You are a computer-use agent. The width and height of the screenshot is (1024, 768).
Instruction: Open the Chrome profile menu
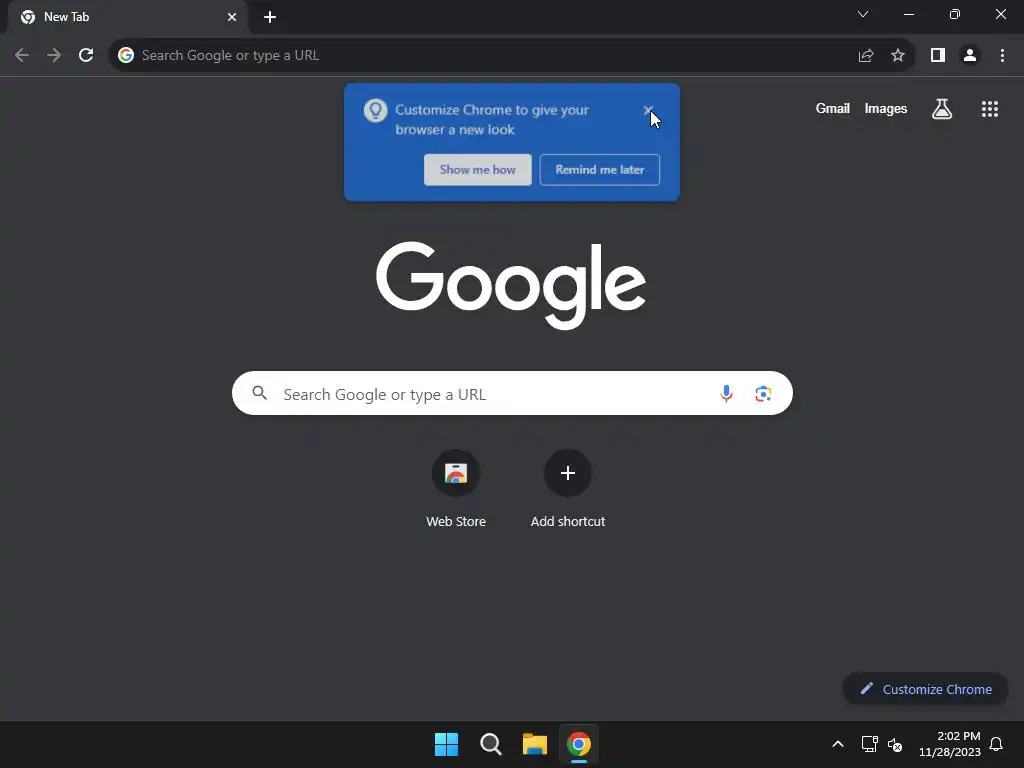[x=970, y=56]
